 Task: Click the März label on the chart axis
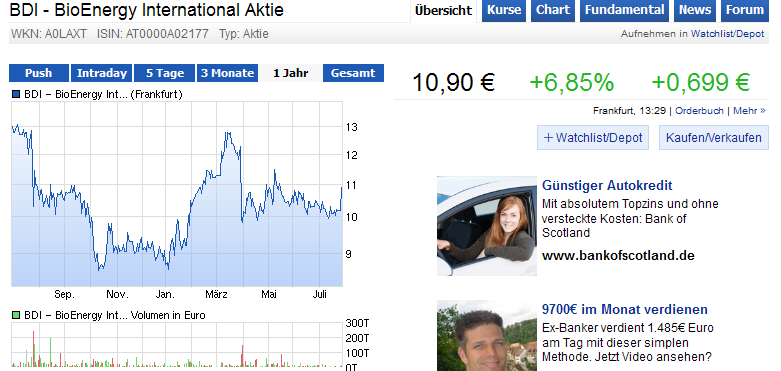(216, 294)
